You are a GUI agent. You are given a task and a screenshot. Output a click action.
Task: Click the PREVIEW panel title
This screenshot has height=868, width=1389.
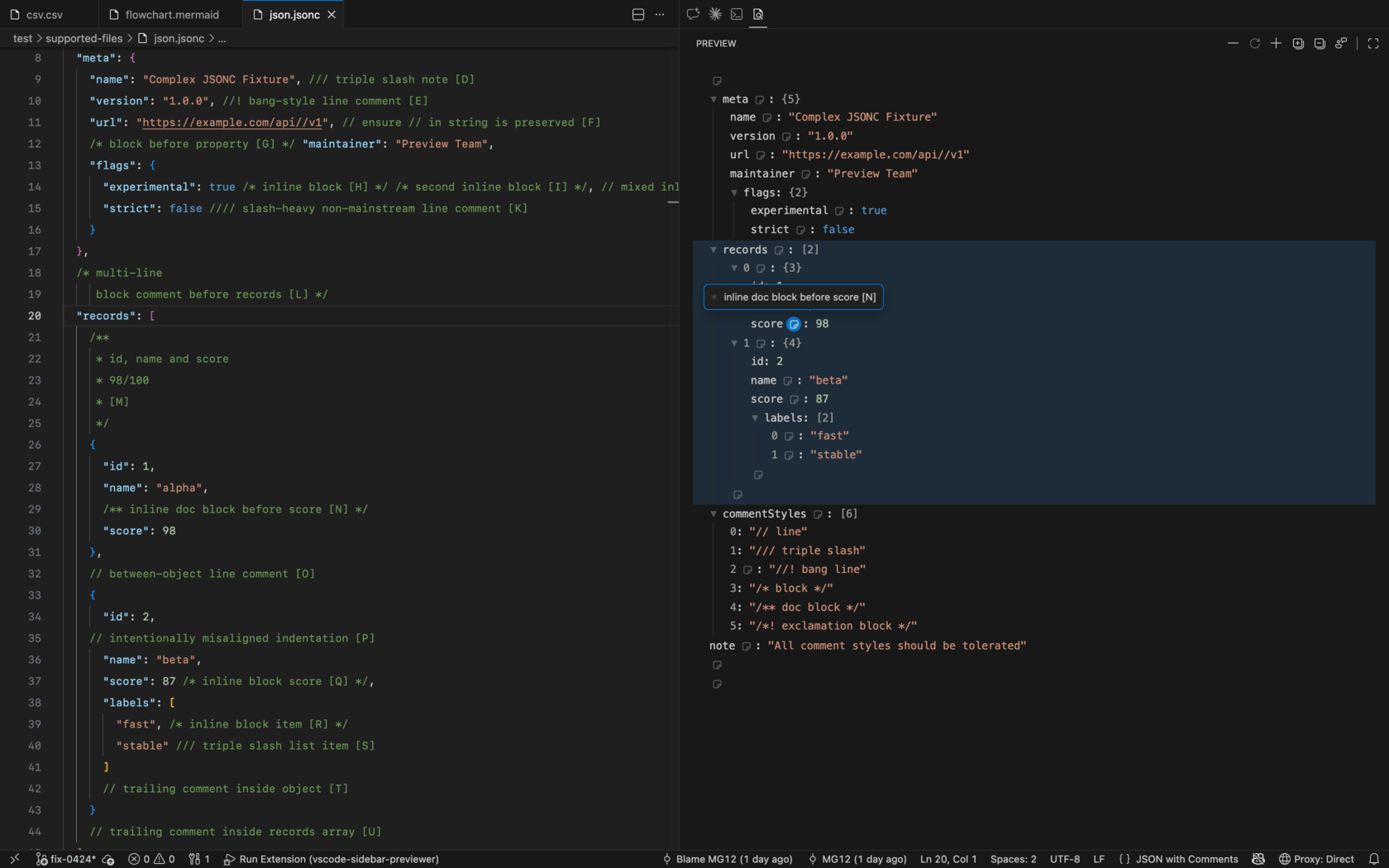click(x=716, y=43)
